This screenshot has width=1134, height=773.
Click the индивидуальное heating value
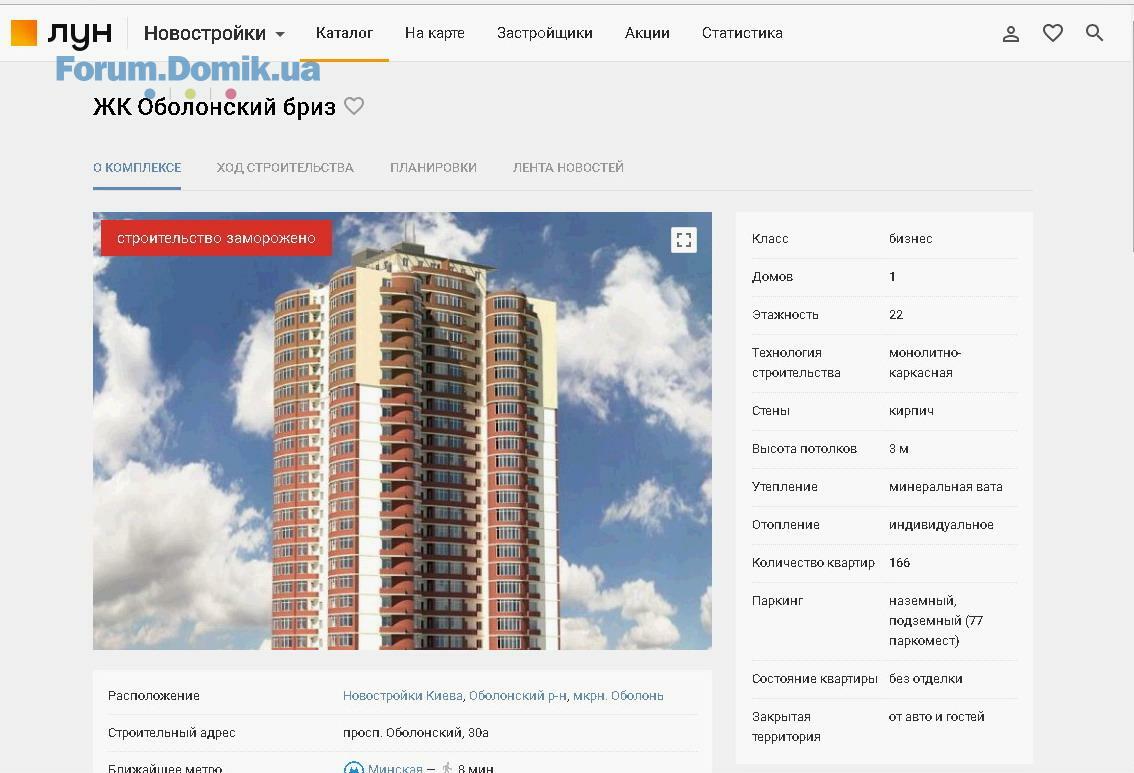coord(941,525)
